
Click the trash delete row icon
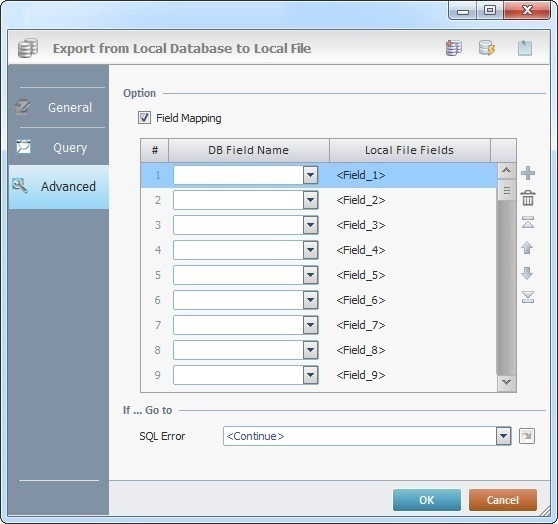pyautogui.click(x=528, y=198)
